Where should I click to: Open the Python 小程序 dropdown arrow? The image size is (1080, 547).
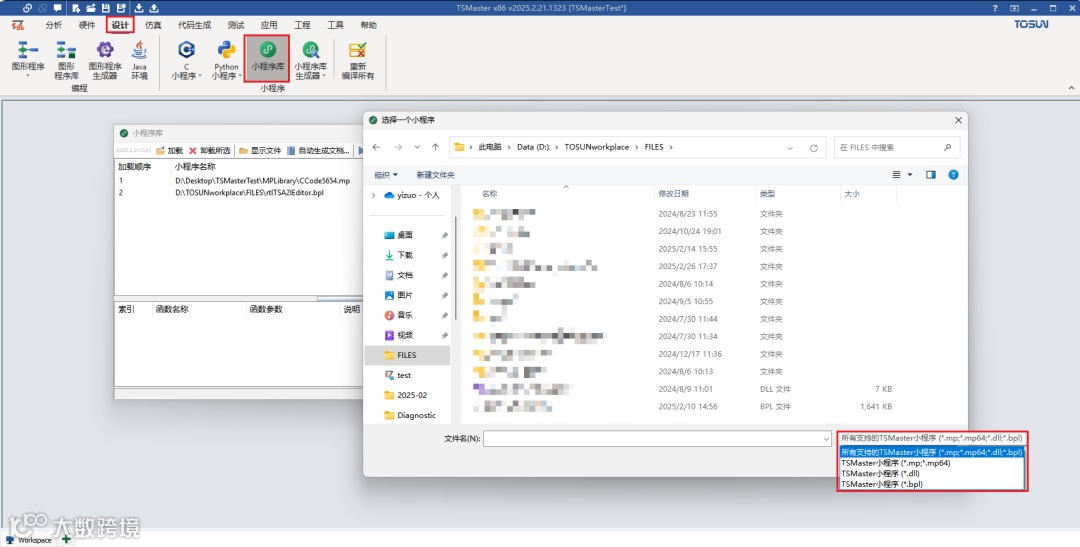click(240, 76)
